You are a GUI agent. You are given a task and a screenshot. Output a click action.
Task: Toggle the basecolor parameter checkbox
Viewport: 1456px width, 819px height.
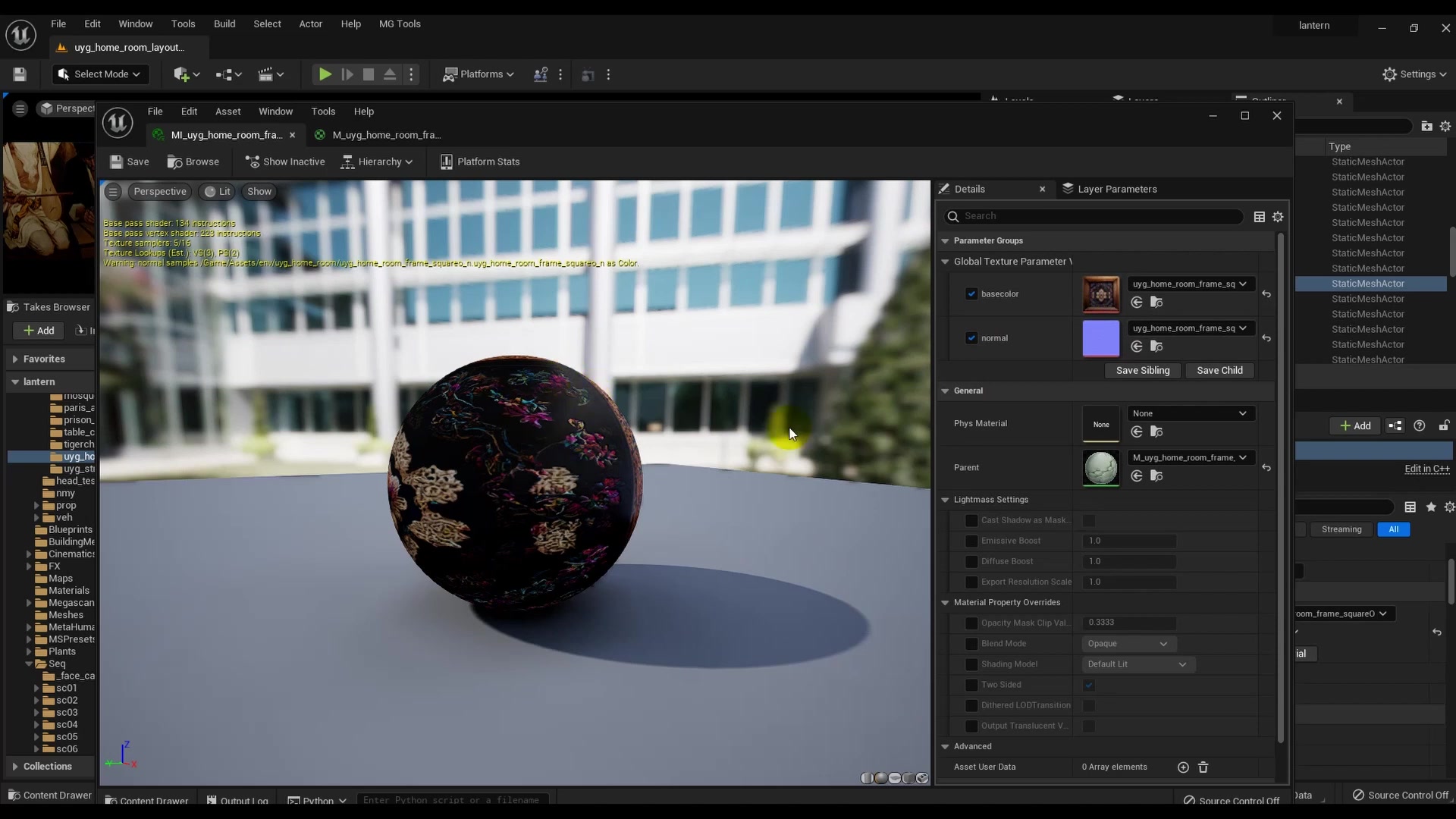(971, 293)
